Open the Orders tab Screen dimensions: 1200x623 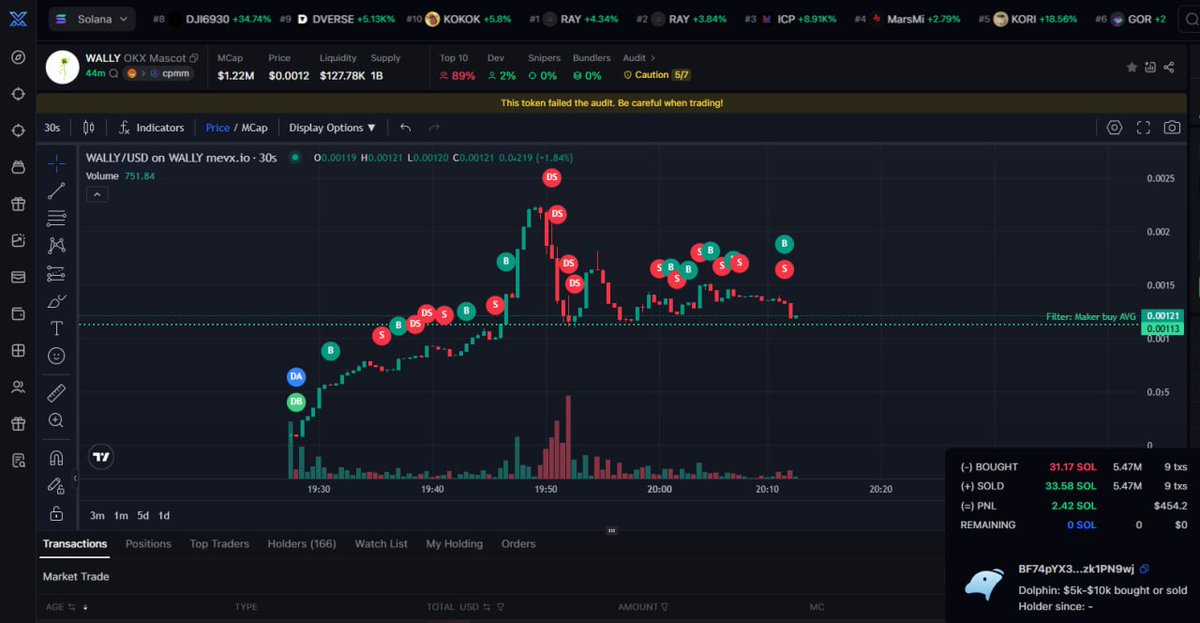click(518, 544)
